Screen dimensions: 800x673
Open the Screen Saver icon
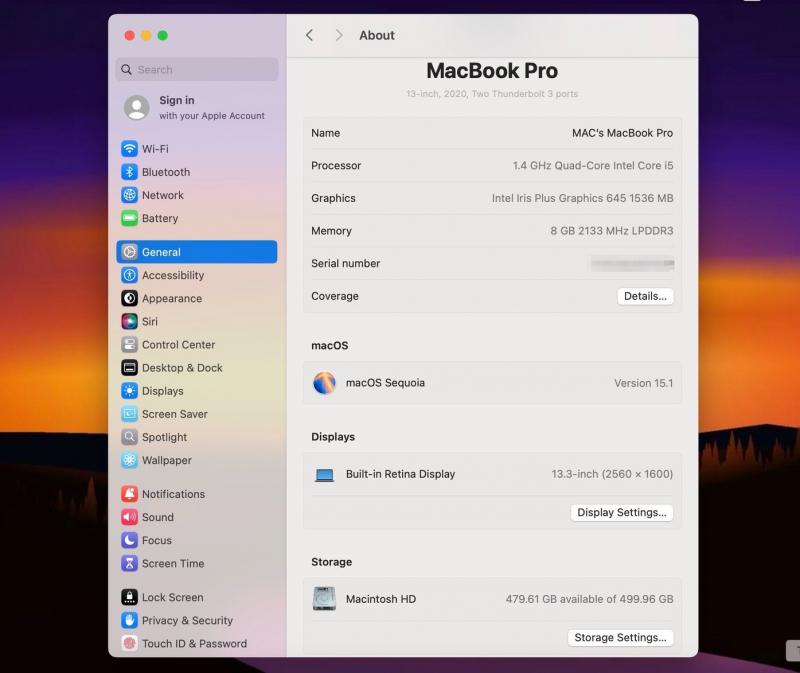130,414
